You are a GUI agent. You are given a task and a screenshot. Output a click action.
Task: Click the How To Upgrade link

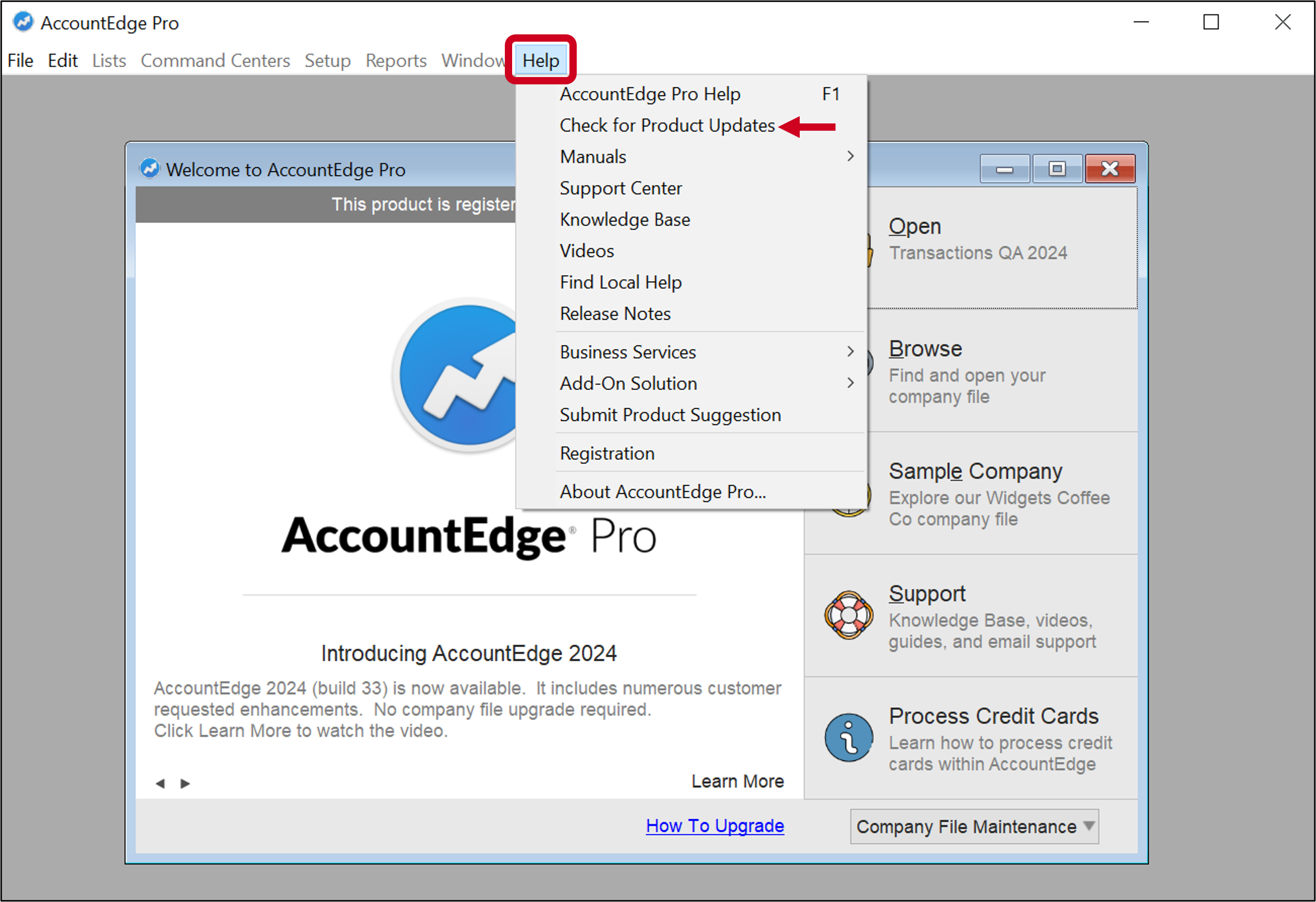click(715, 825)
